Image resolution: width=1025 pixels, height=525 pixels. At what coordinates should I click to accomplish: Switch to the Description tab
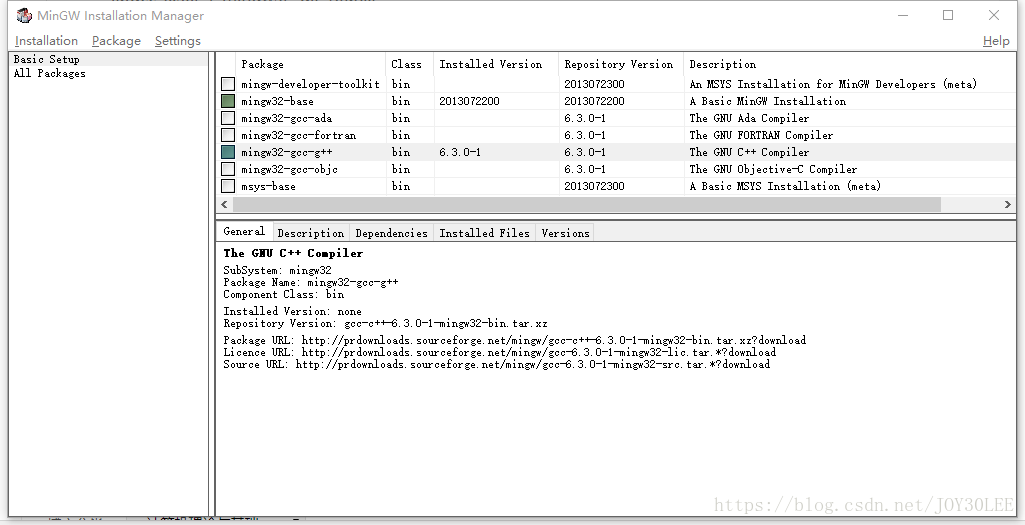pyautogui.click(x=311, y=233)
